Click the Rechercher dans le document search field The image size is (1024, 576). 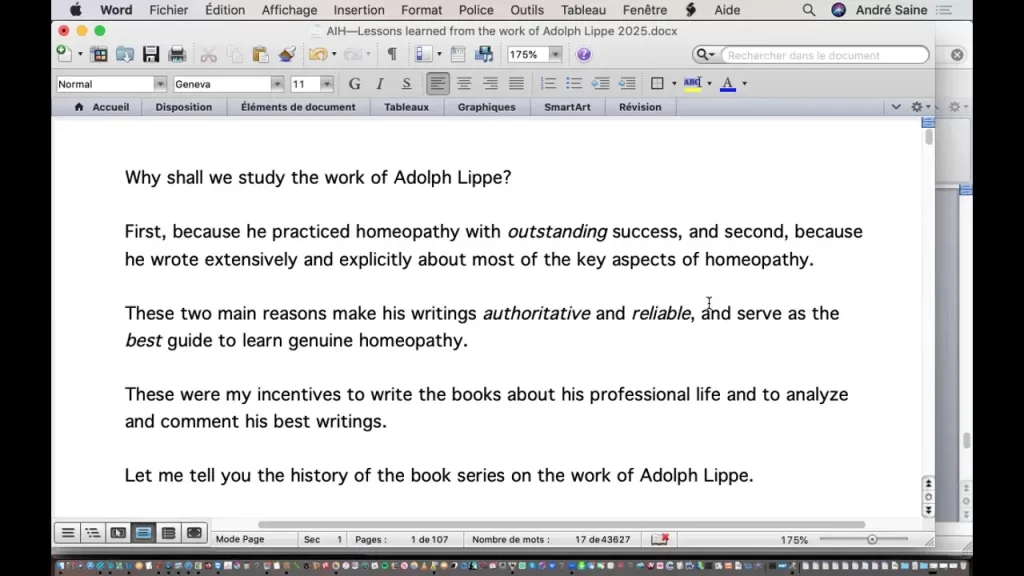[825, 55]
